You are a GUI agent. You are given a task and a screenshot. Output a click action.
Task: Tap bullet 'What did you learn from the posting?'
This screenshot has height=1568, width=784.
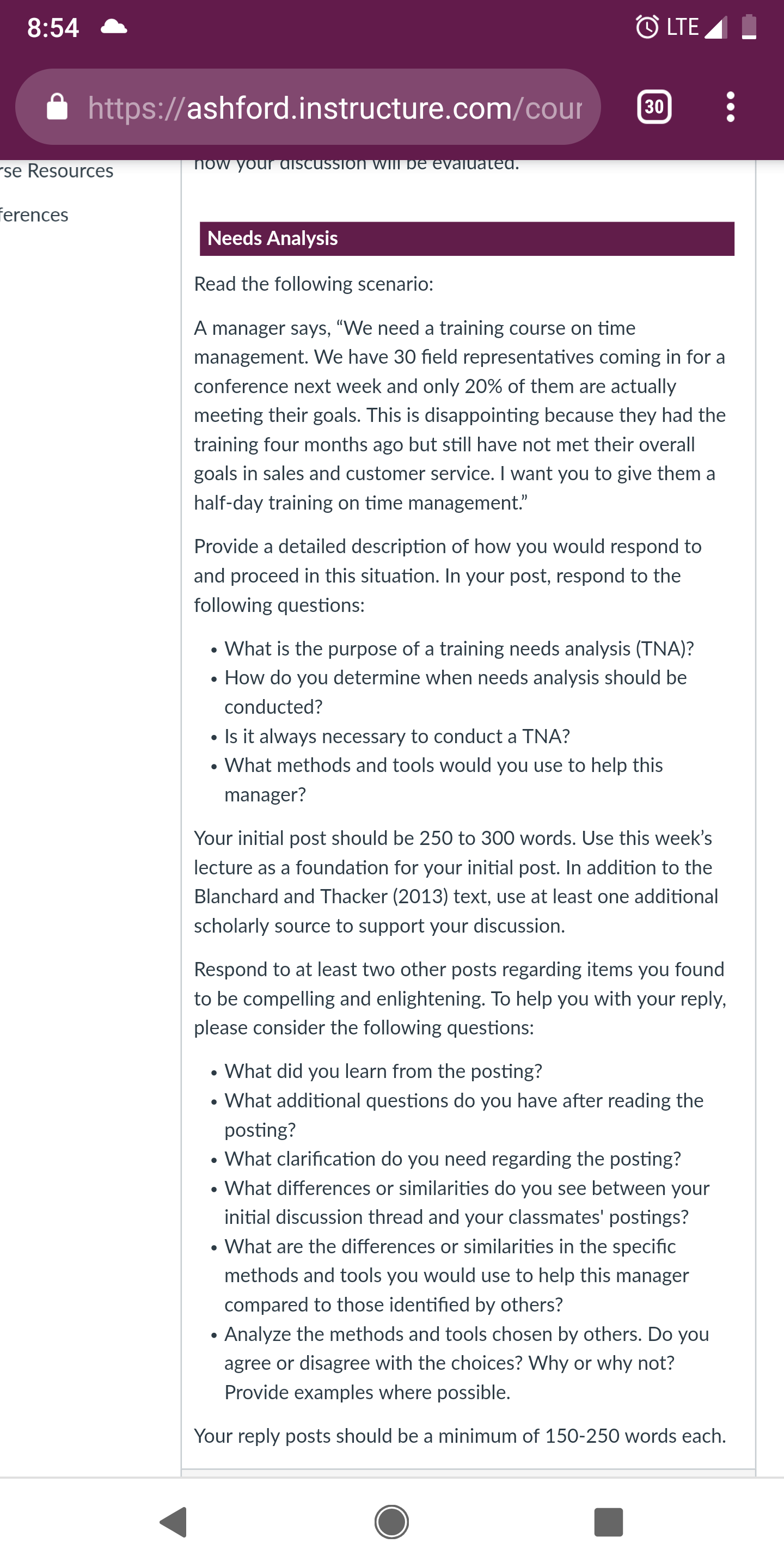click(383, 1071)
